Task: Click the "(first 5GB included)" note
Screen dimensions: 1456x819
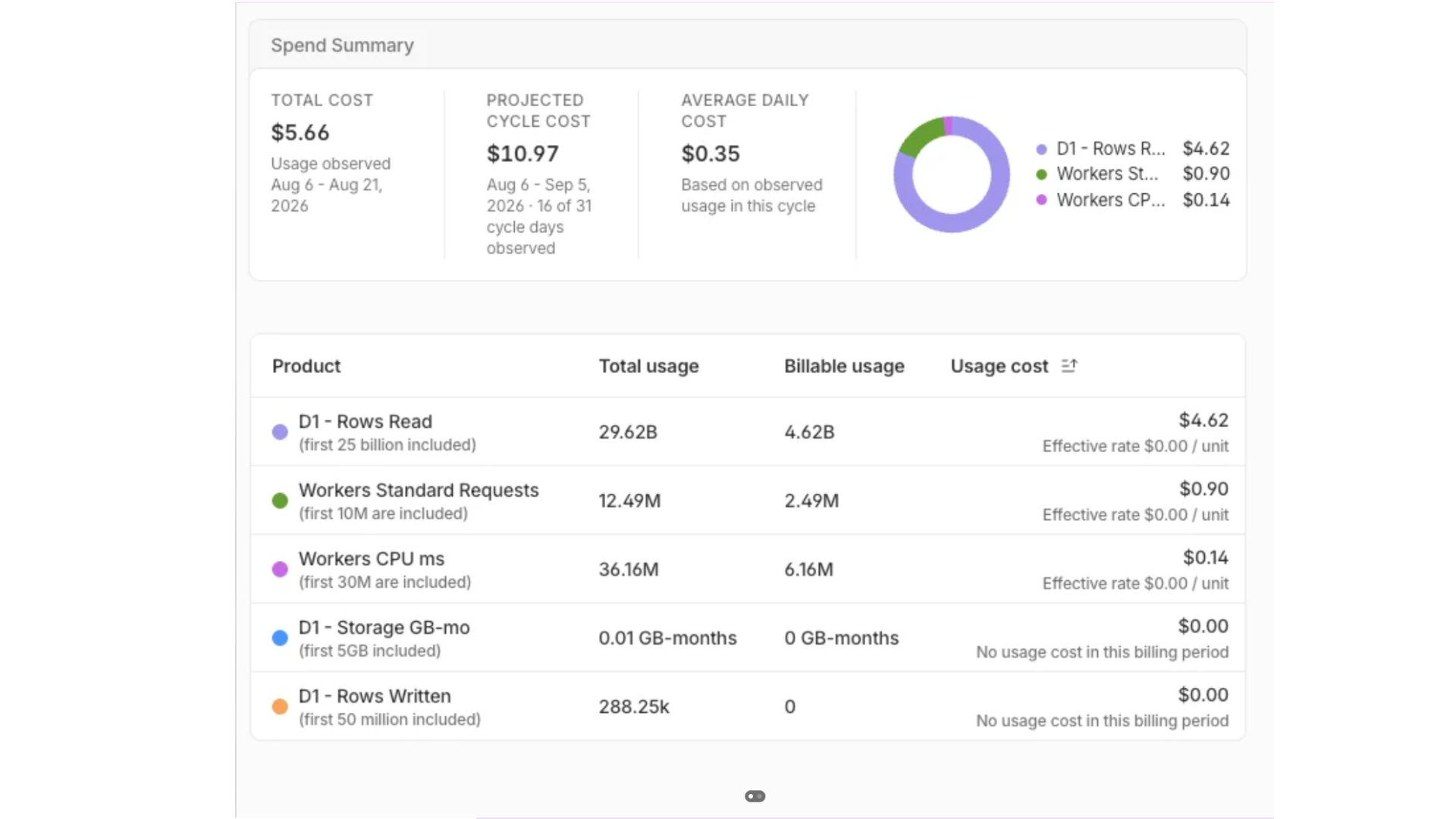Action: pos(369,651)
